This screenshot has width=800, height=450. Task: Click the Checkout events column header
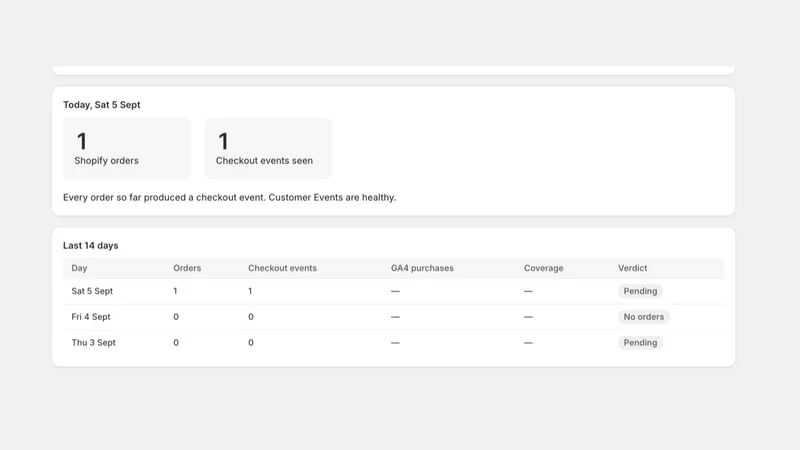282,268
